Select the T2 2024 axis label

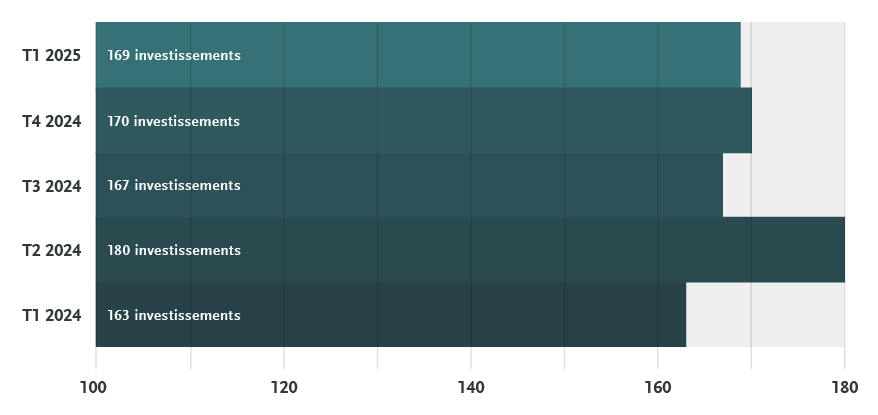click(x=52, y=250)
